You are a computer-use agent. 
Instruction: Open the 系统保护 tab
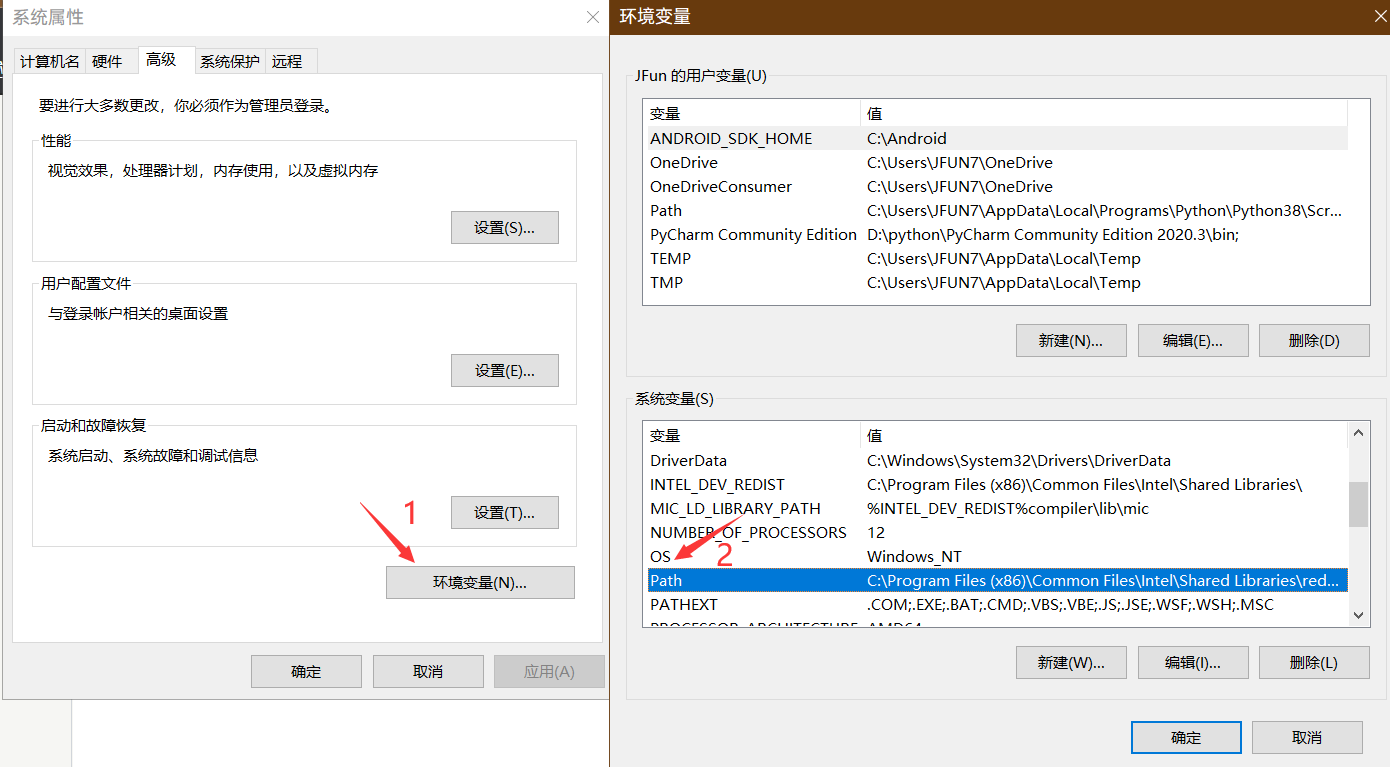[229, 61]
